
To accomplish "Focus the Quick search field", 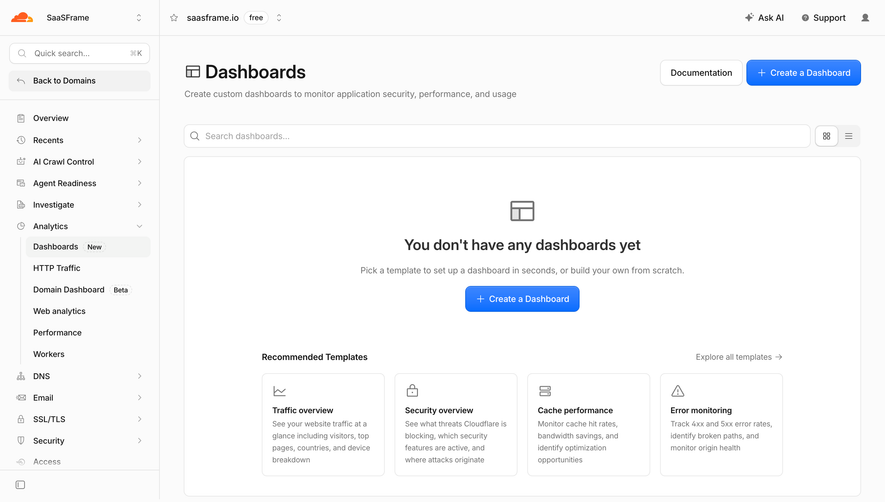I will tap(79, 53).
